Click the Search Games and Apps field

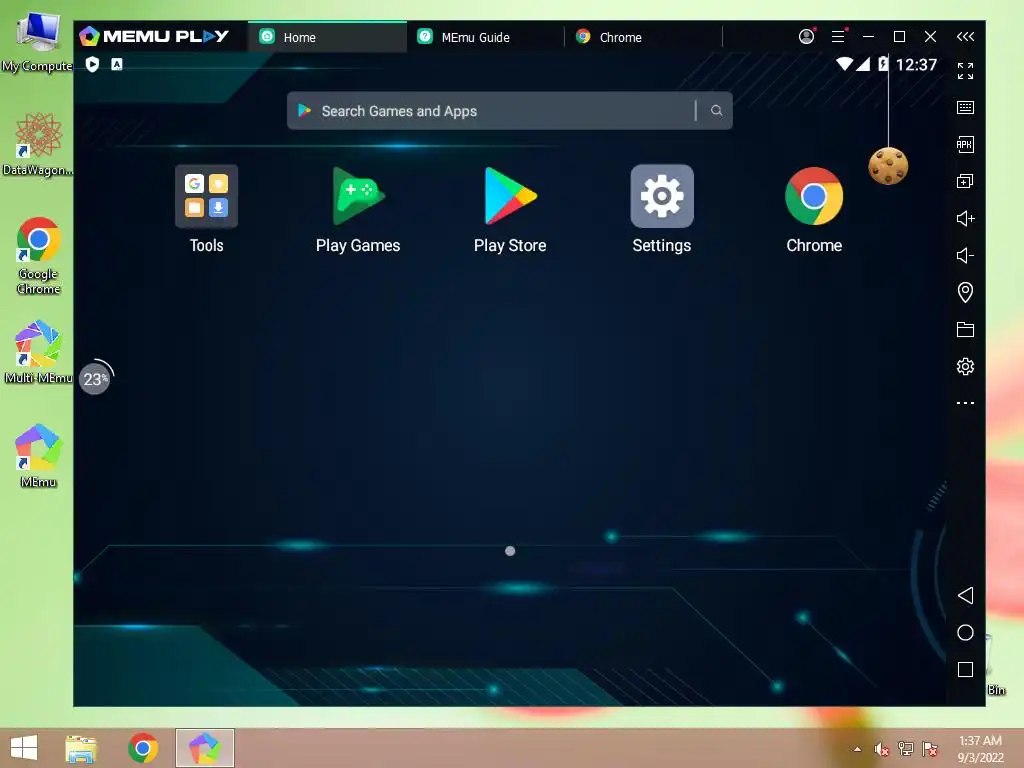pyautogui.click(x=509, y=110)
